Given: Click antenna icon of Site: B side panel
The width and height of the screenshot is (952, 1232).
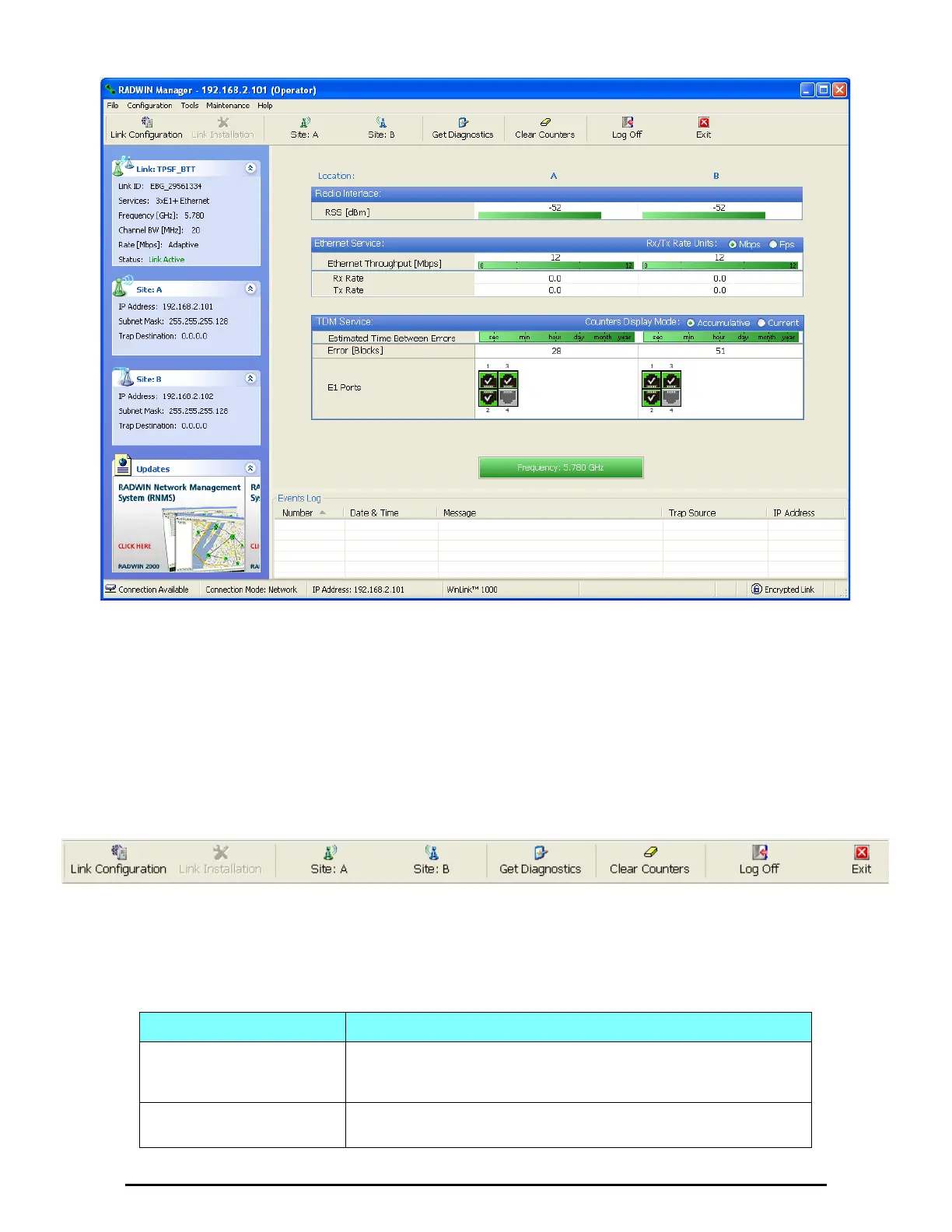Looking at the screenshot, I should click(x=124, y=376).
